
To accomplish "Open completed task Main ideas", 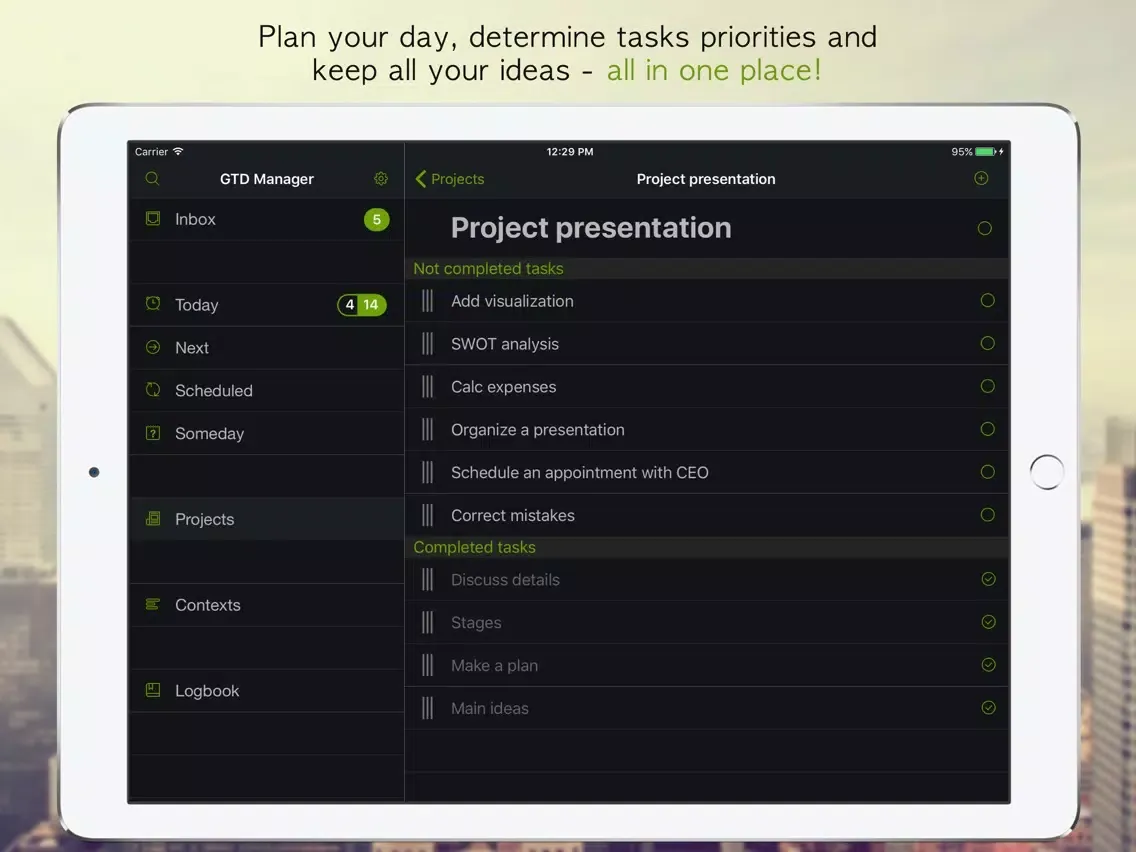I will coord(706,708).
